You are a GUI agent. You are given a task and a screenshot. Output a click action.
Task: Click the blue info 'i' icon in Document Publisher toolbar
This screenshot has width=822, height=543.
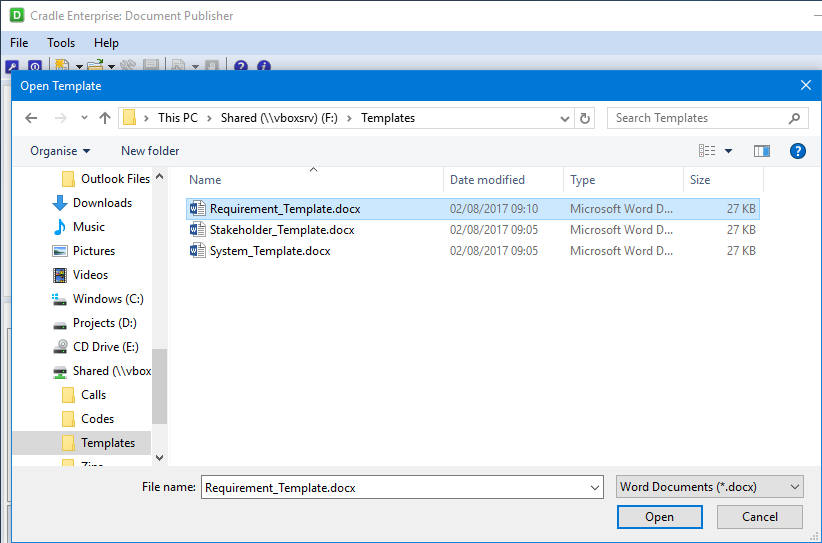[264, 67]
